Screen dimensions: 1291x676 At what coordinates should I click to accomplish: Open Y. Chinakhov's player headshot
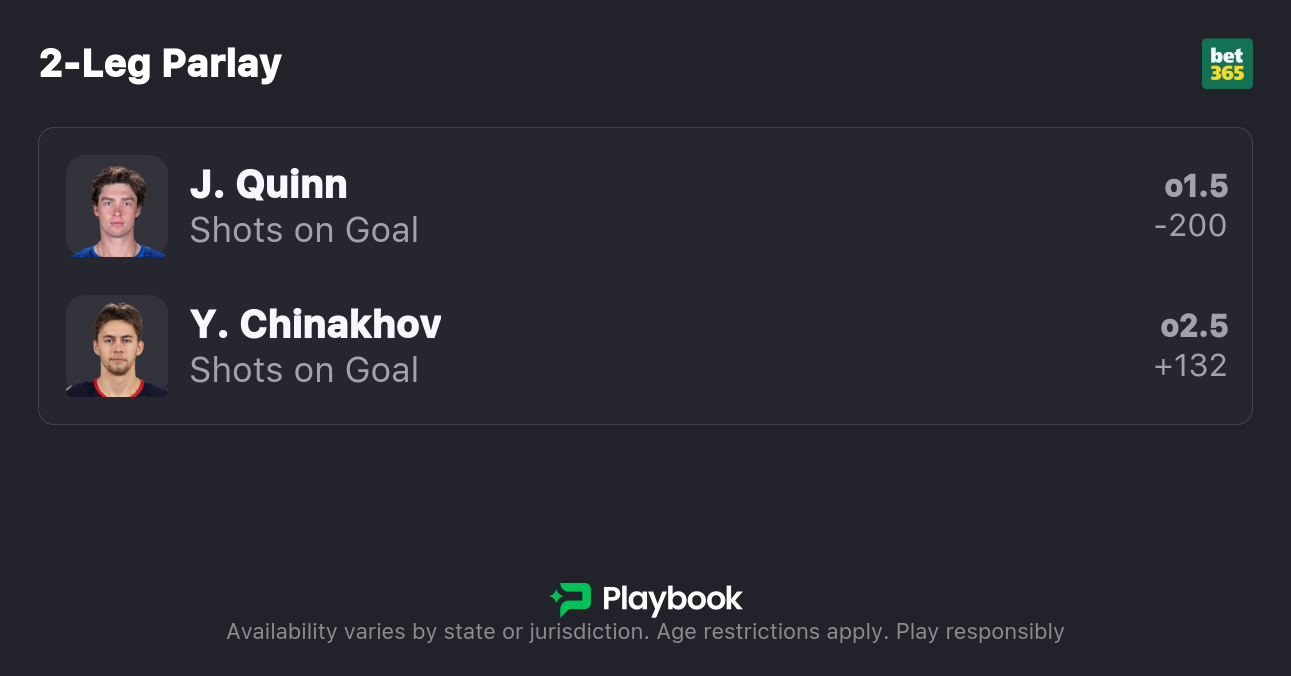point(117,346)
